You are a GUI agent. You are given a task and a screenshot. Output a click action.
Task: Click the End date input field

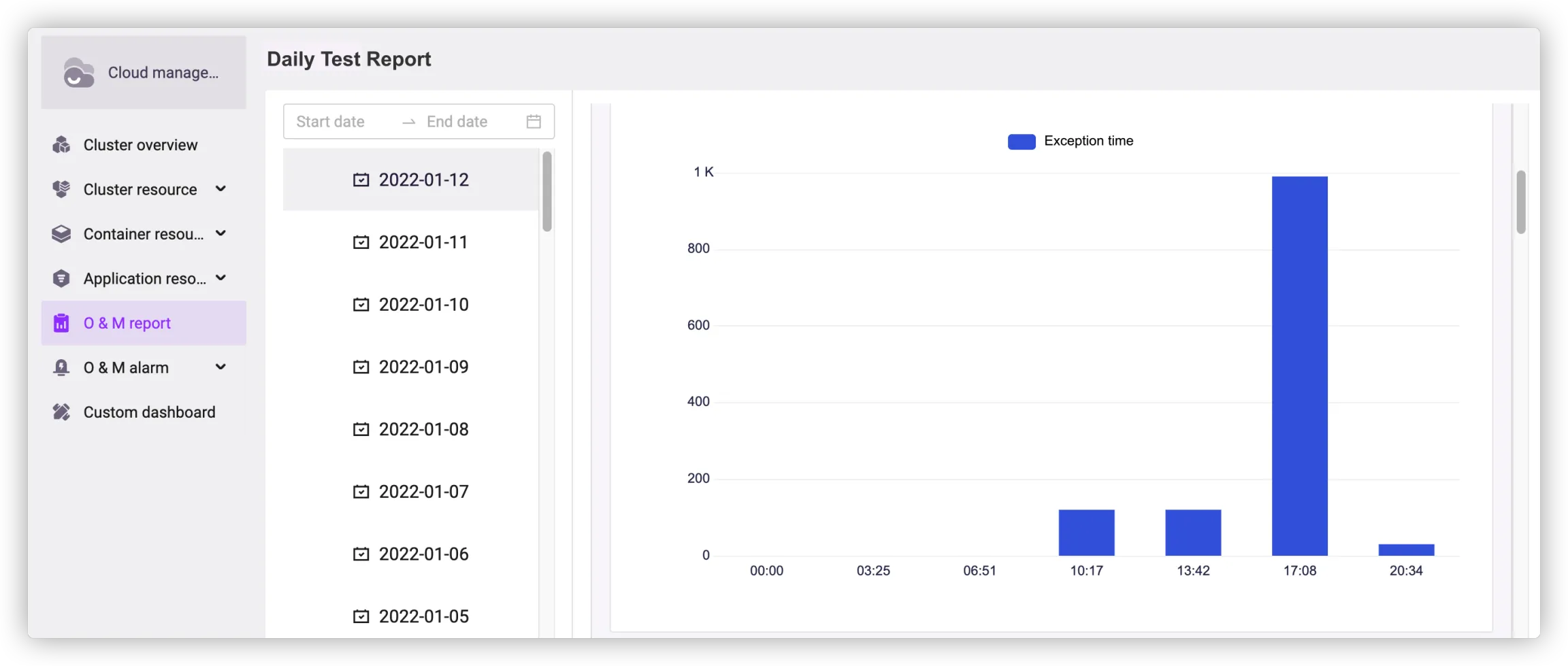(x=466, y=122)
